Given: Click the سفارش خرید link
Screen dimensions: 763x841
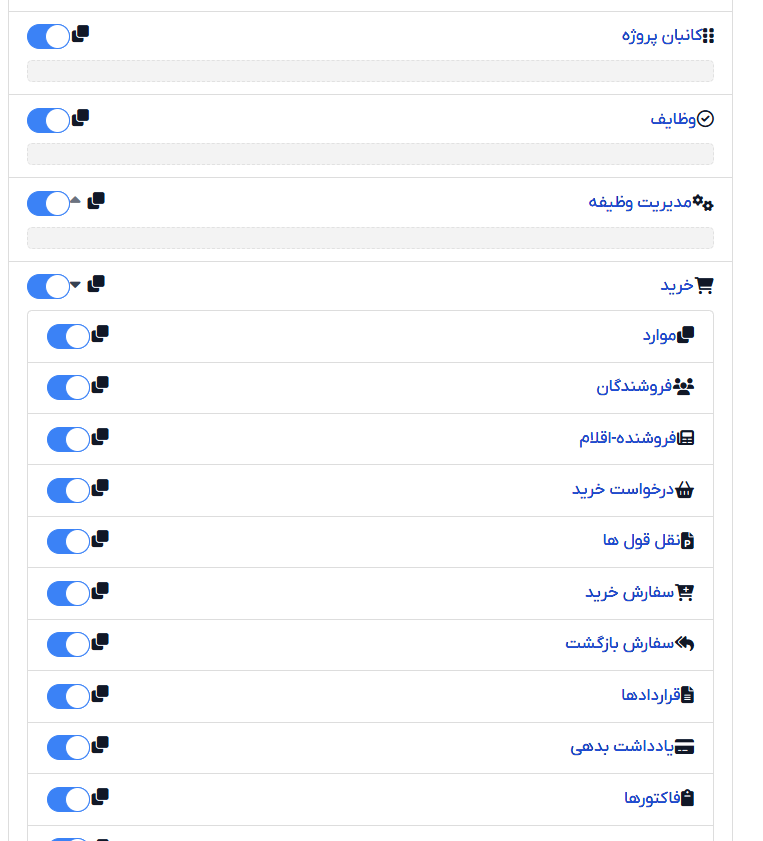Looking at the screenshot, I should click(629, 593).
